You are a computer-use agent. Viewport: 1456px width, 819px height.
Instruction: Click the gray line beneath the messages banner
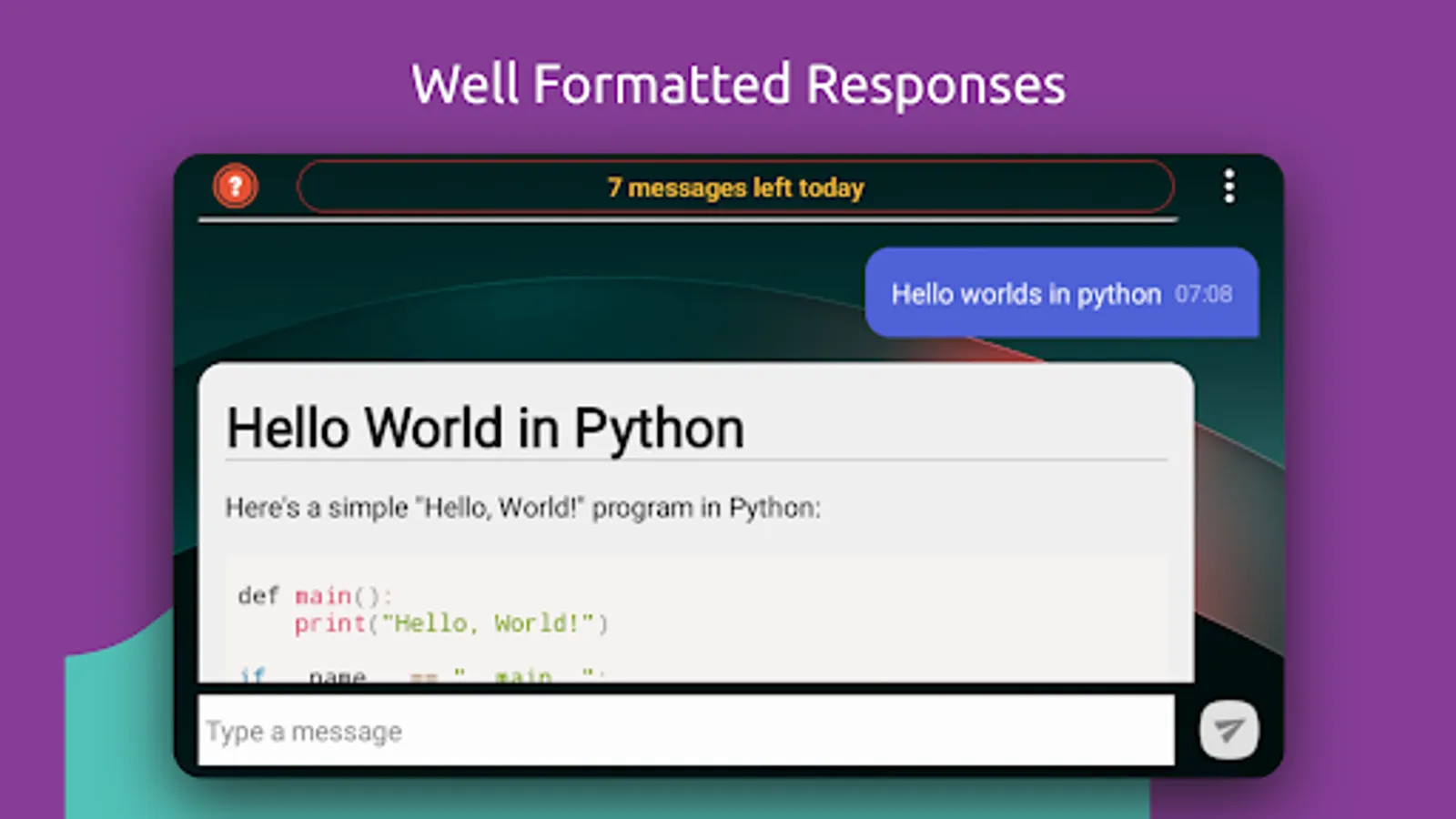pos(688,220)
